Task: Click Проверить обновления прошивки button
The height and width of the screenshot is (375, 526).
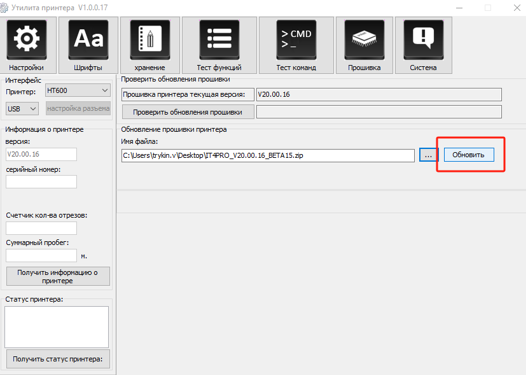Action: [188, 112]
